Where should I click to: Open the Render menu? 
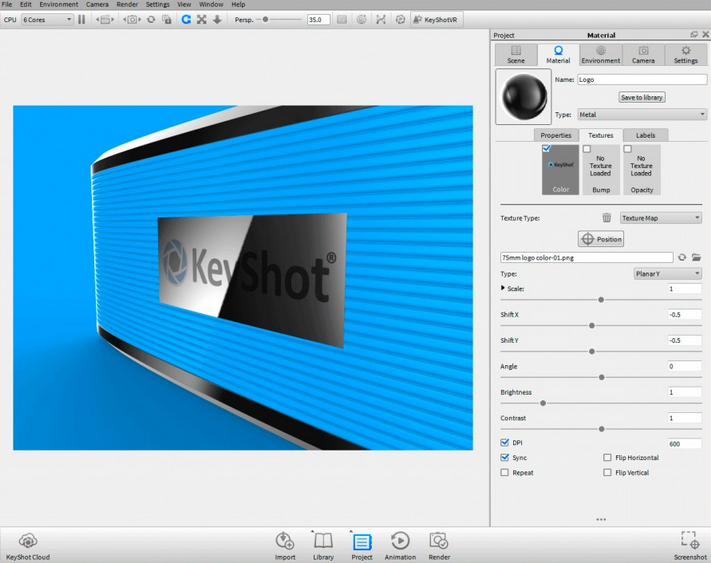point(127,4)
